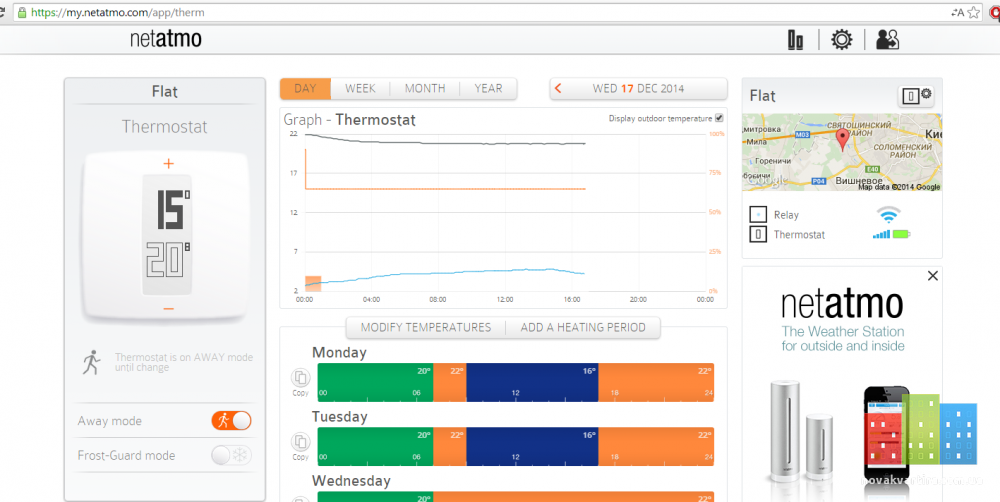Copy Monday's schedule icon
This screenshot has height=502, width=1000.
click(x=300, y=378)
